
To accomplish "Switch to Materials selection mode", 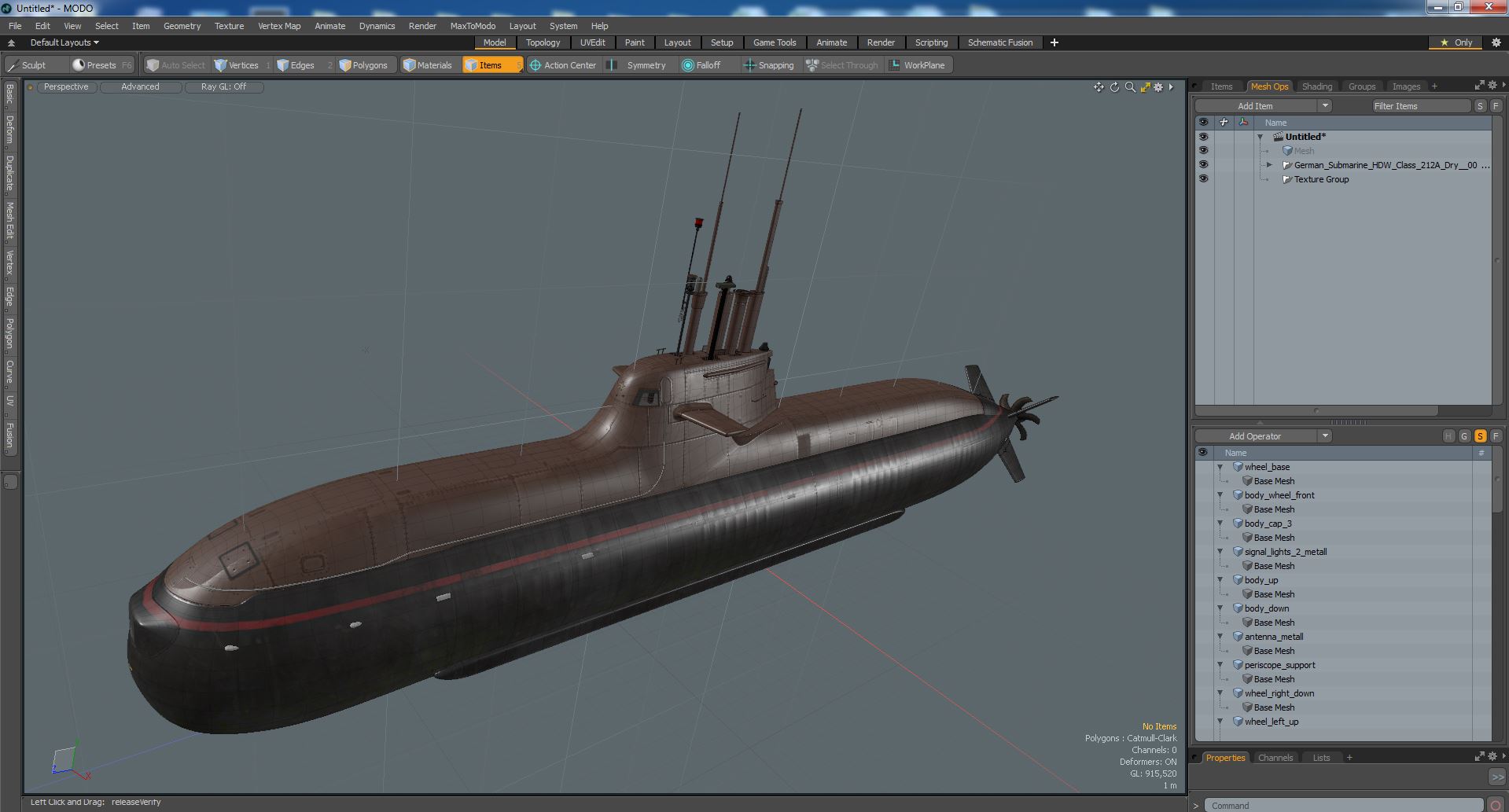I will tap(428, 65).
